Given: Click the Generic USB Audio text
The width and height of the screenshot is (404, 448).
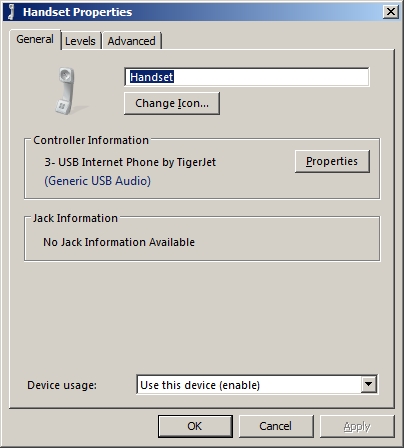Looking at the screenshot, I should point(97,181).
